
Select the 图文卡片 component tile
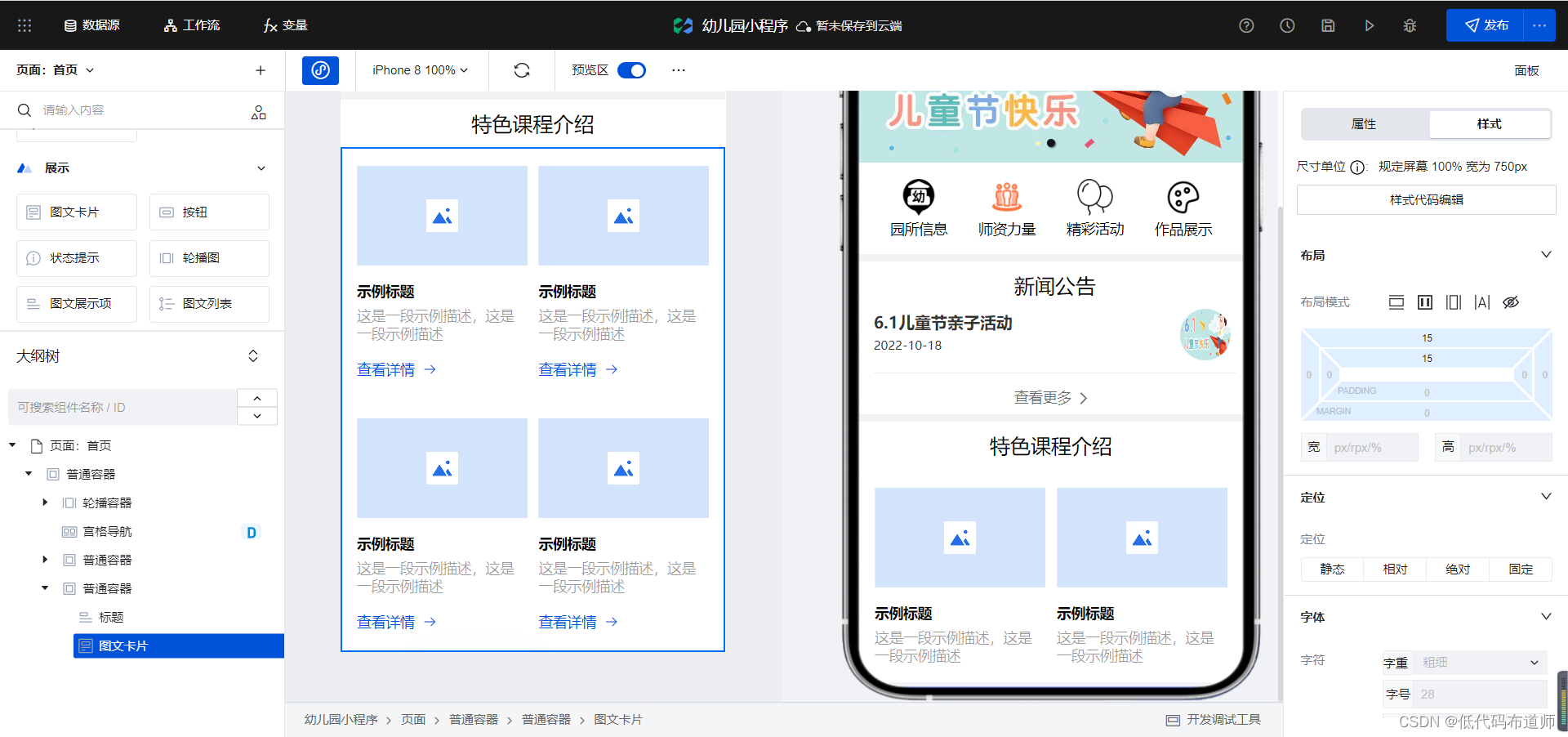click(77, 212)
